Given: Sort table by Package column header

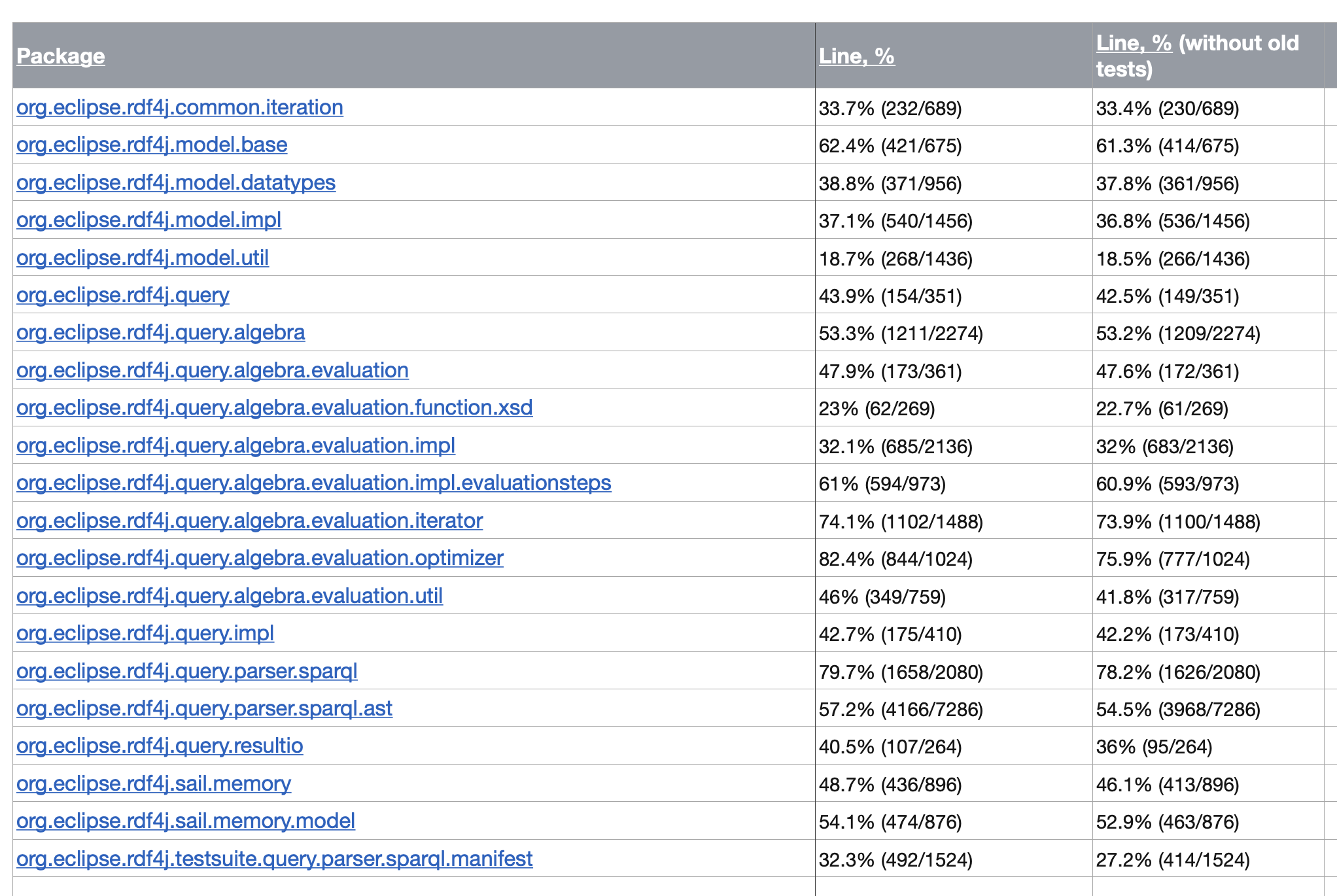Looking at the screenshot, I should click(x=60, y=56).
